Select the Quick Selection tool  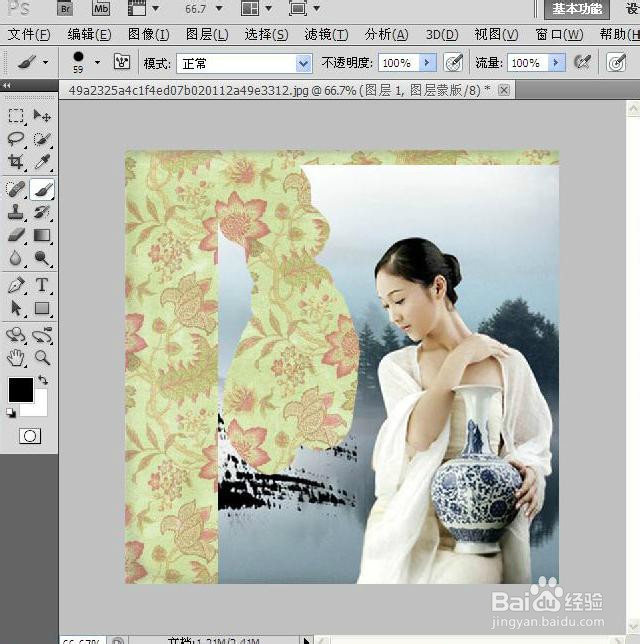tap(42, 139)
